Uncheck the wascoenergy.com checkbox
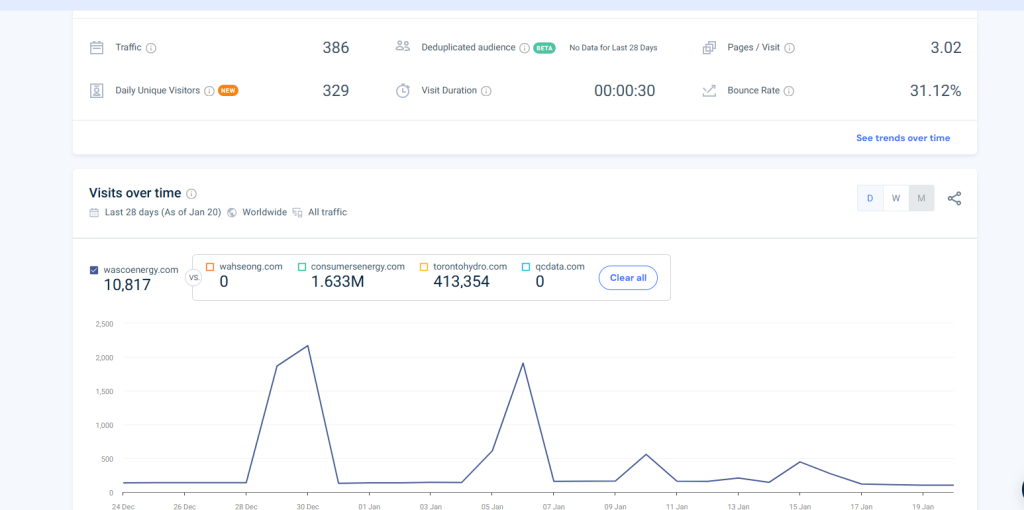The height and width of the screenshot is (510, 1024). pyautogui.click(x=94, y=270)
